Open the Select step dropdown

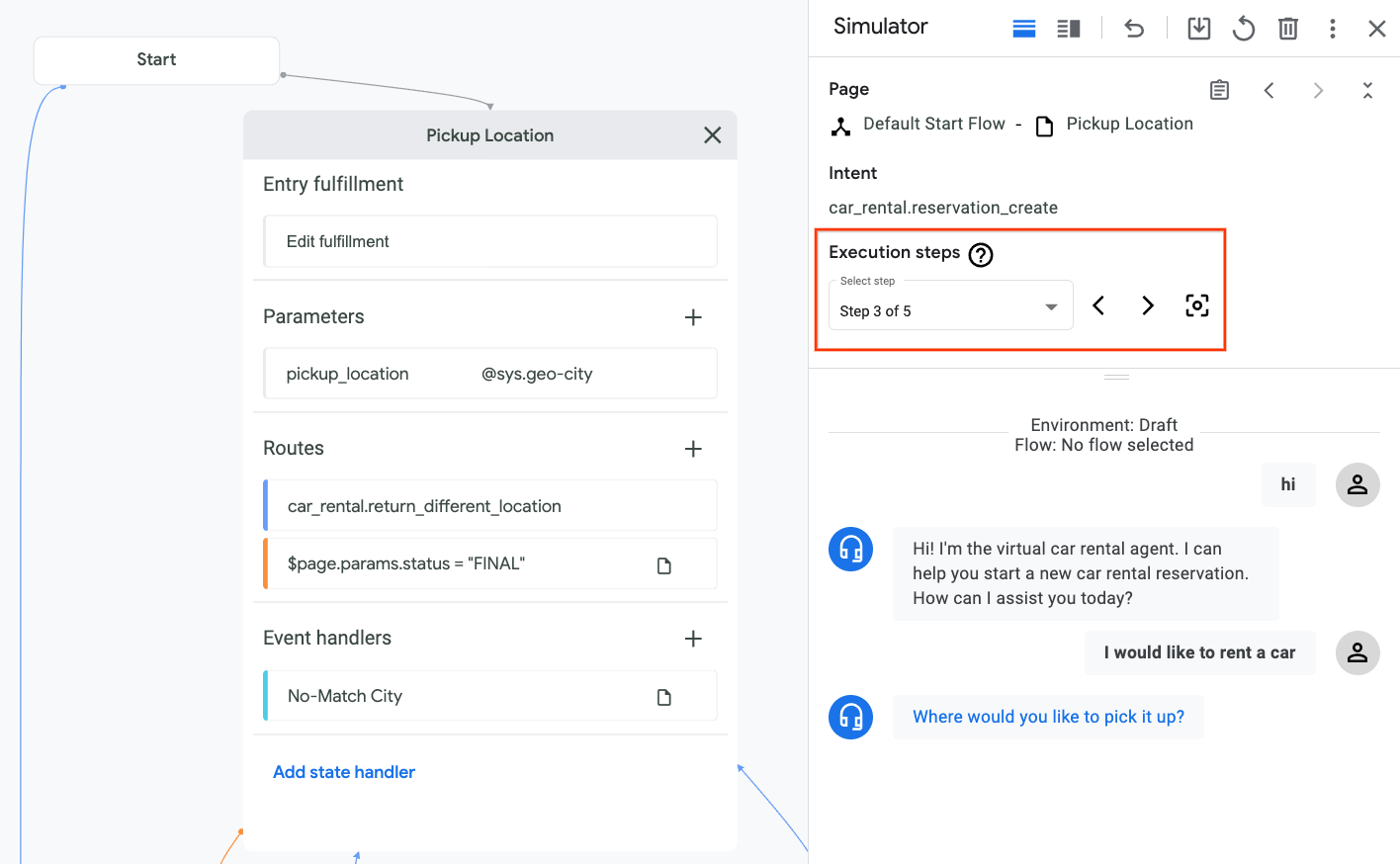(950, 307)
